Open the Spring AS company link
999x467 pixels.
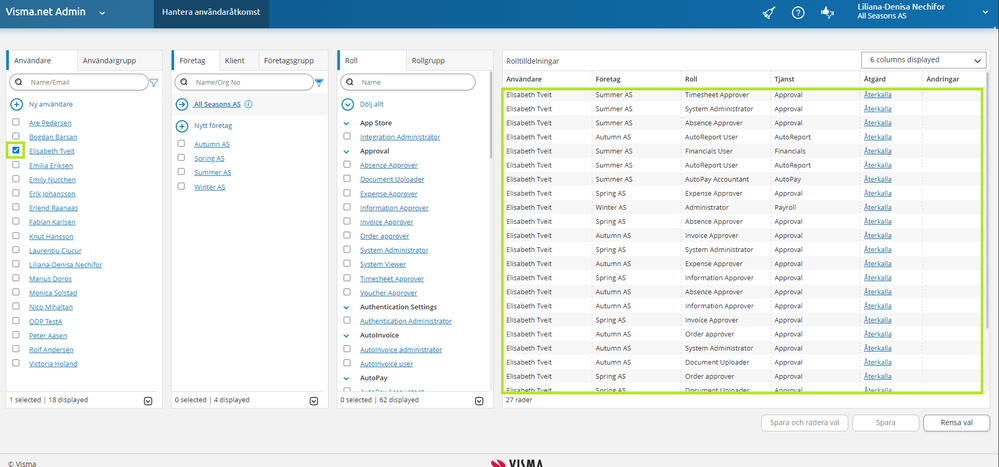click(209, 158)
